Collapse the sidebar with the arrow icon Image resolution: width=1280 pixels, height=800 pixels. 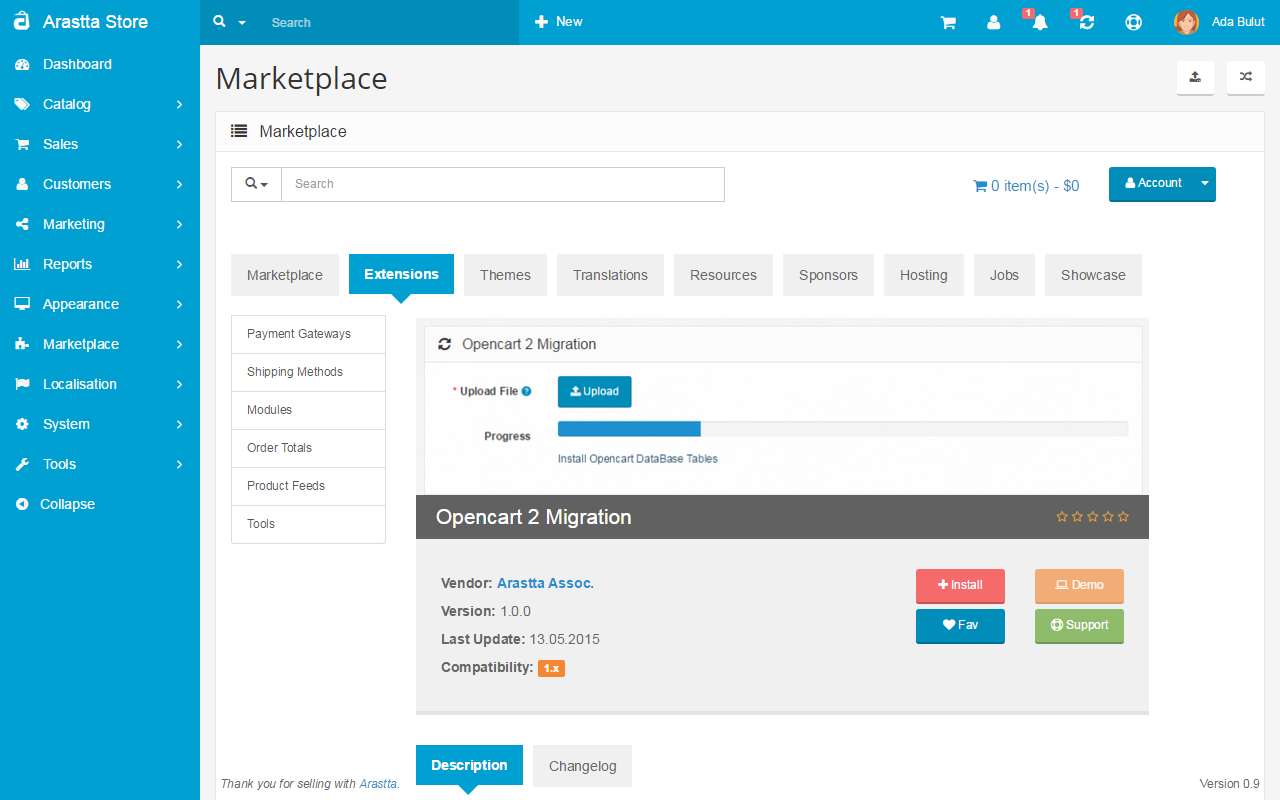coord(22,504)
